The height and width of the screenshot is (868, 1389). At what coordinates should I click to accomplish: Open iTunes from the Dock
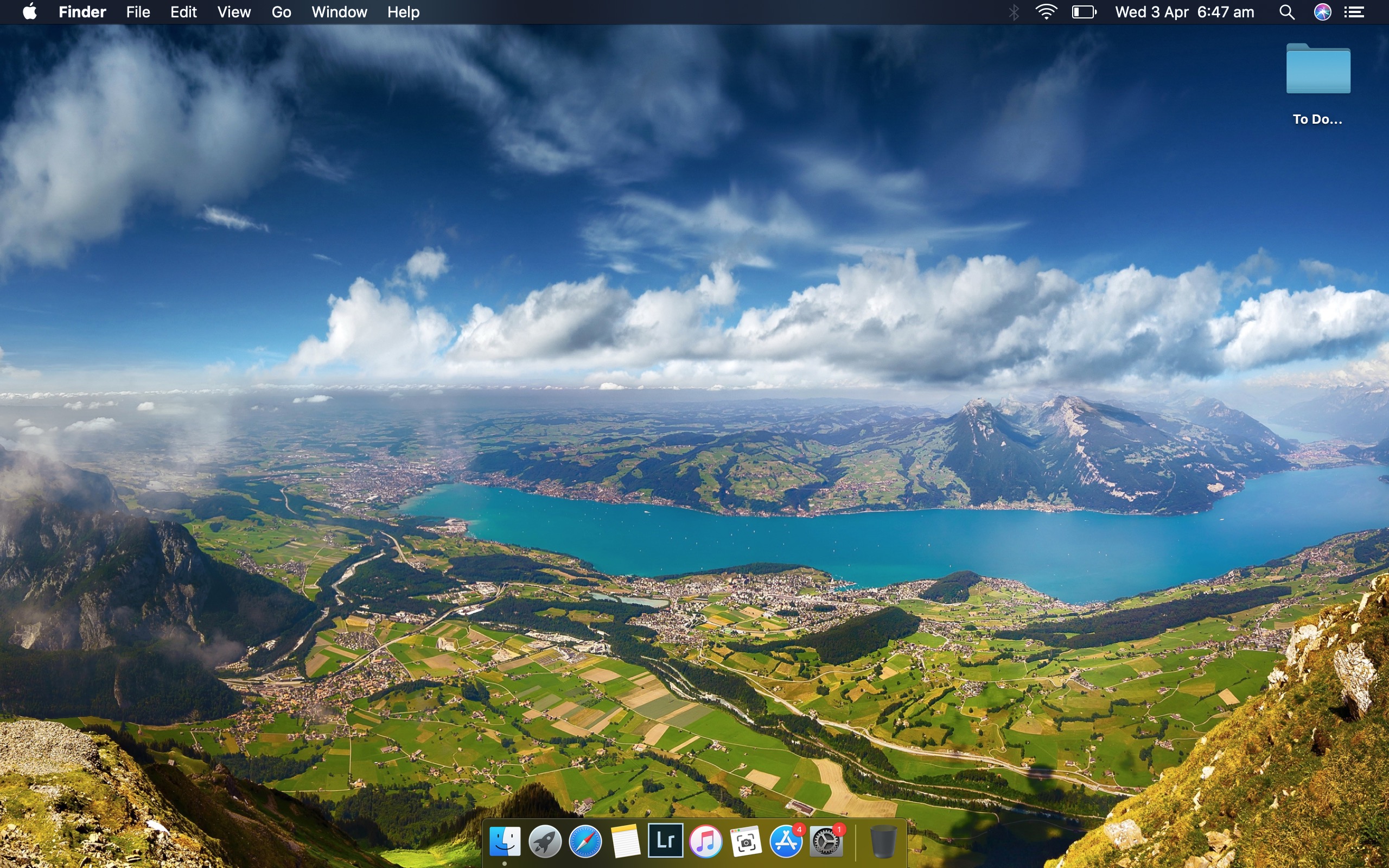[x=705, y=841]
